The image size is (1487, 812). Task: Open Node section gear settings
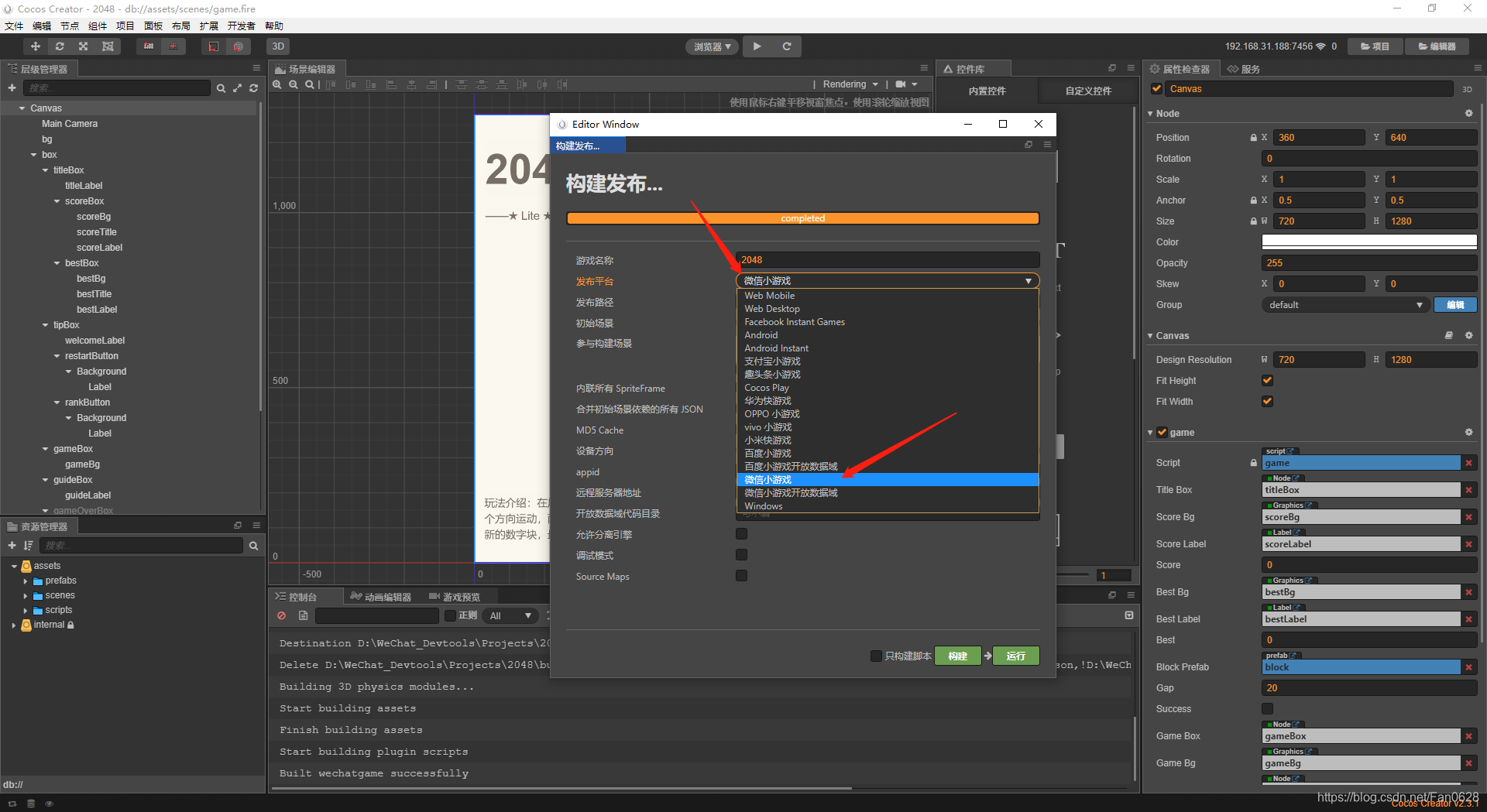(1468, 114)
